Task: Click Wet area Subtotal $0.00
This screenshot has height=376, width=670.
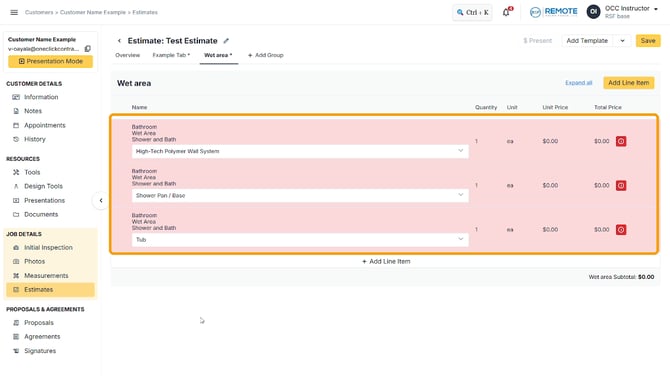Action: click(621, 277)
